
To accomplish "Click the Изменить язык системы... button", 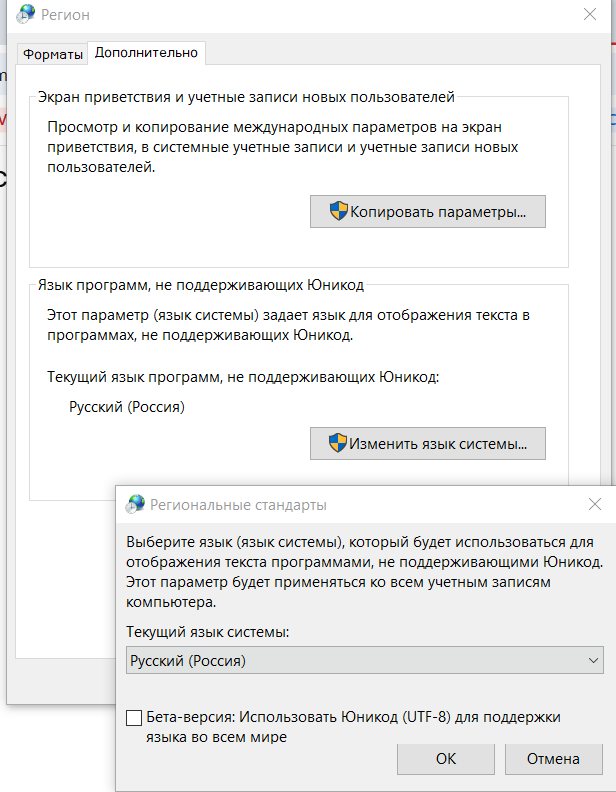I will pyautogui.click(x=428, y=443).
